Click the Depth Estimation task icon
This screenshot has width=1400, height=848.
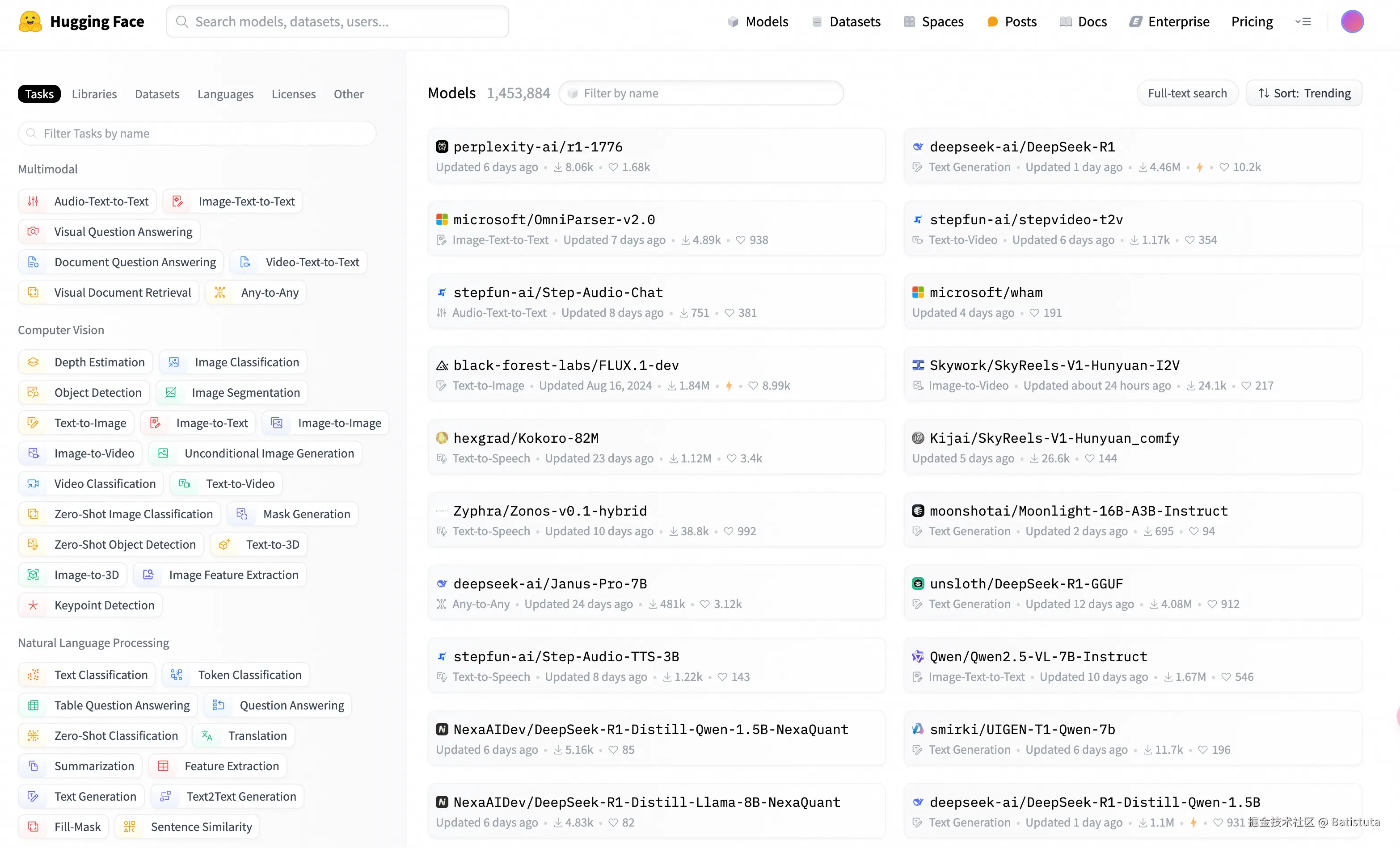click(x=33, y=362)
